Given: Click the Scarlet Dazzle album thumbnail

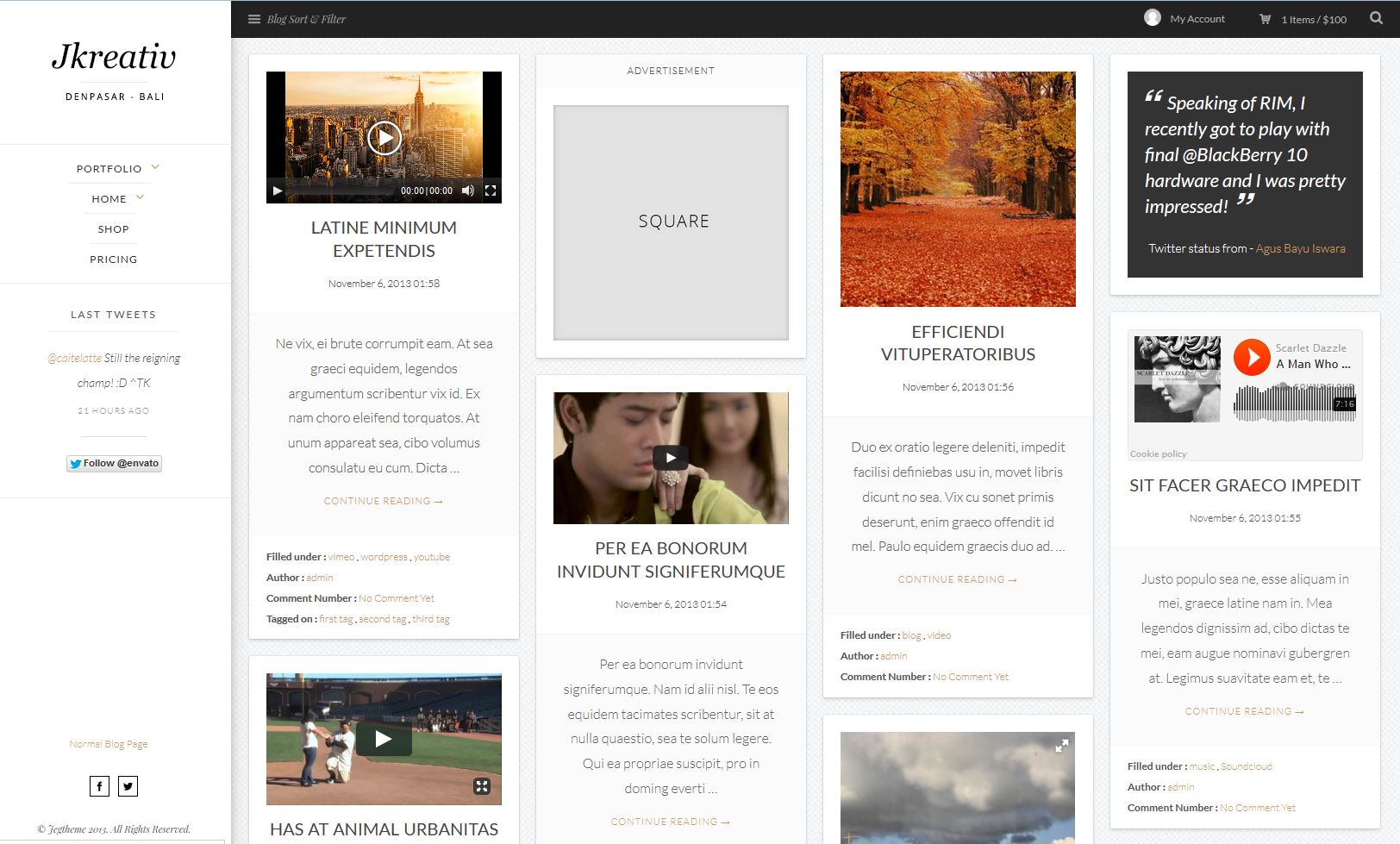Looking at the screenshot, I should pyautogui.click(x=1177, y=379).
